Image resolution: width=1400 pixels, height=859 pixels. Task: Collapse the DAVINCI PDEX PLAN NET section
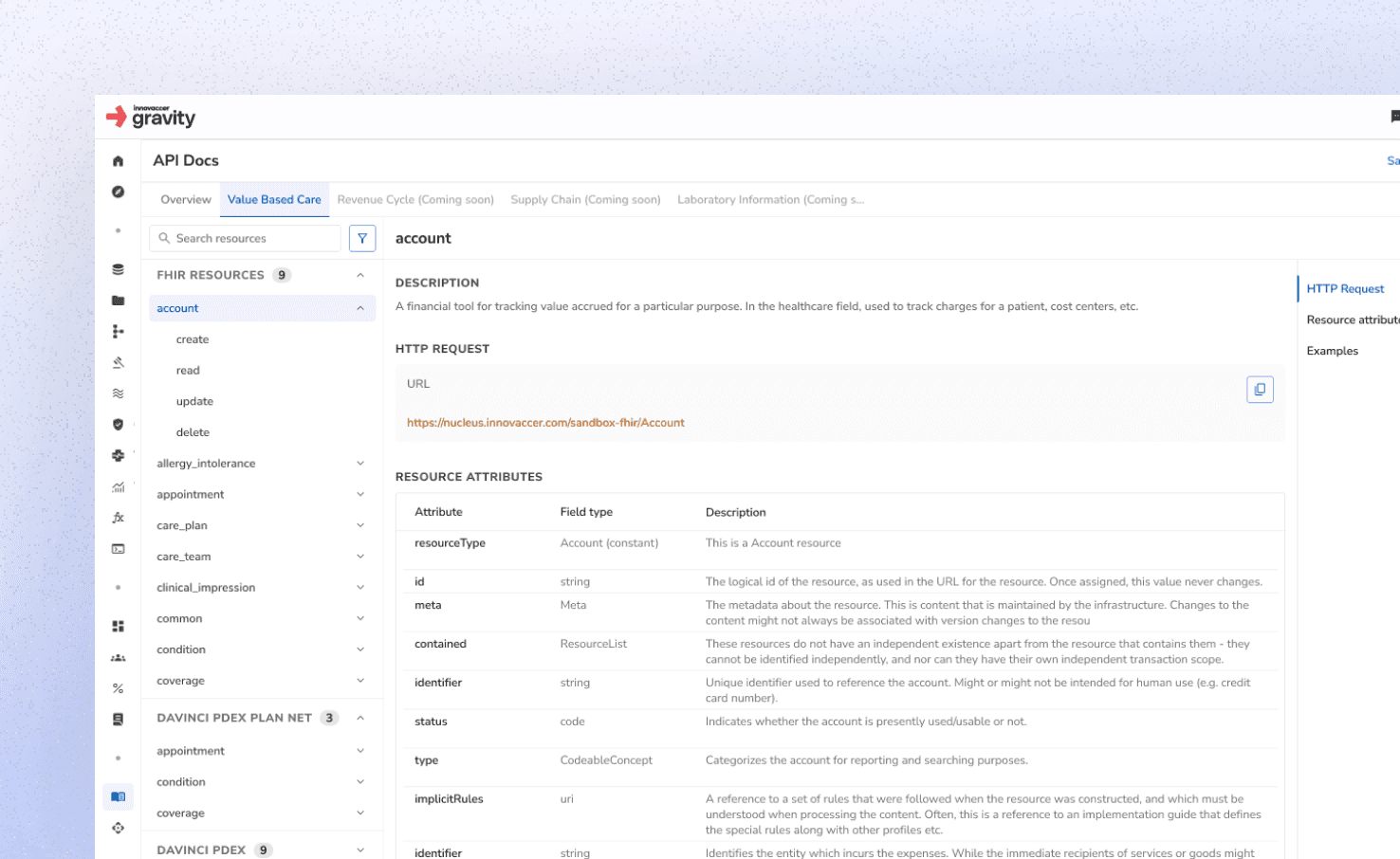360,718
